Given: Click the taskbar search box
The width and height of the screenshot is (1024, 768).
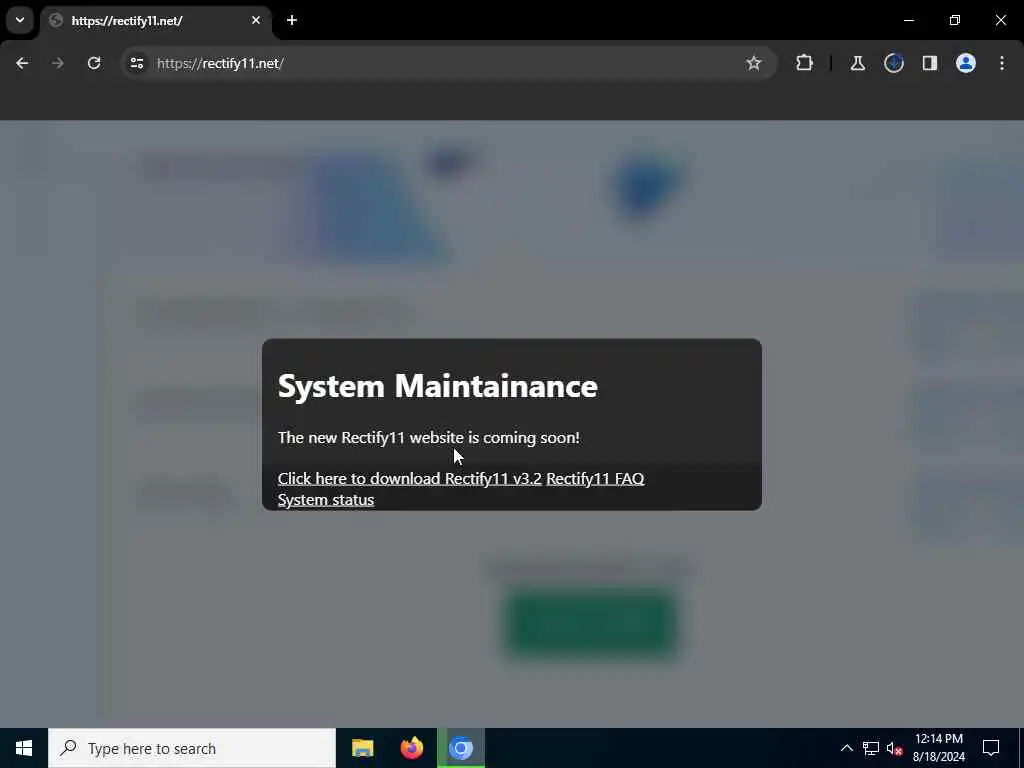Looking at the screenshot, I should click(192, 748).
